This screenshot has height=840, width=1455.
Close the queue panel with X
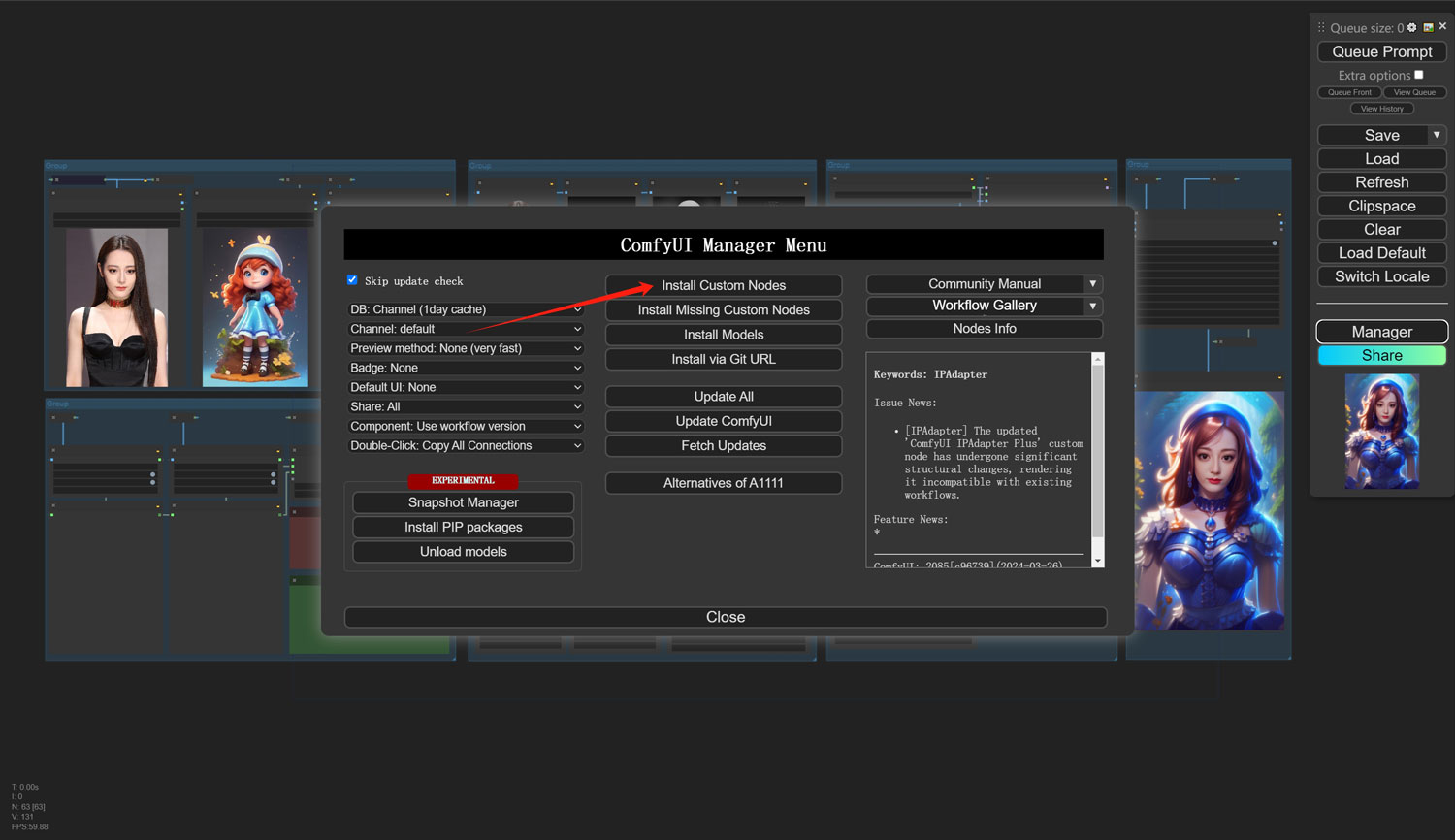tap(1442, 26)
